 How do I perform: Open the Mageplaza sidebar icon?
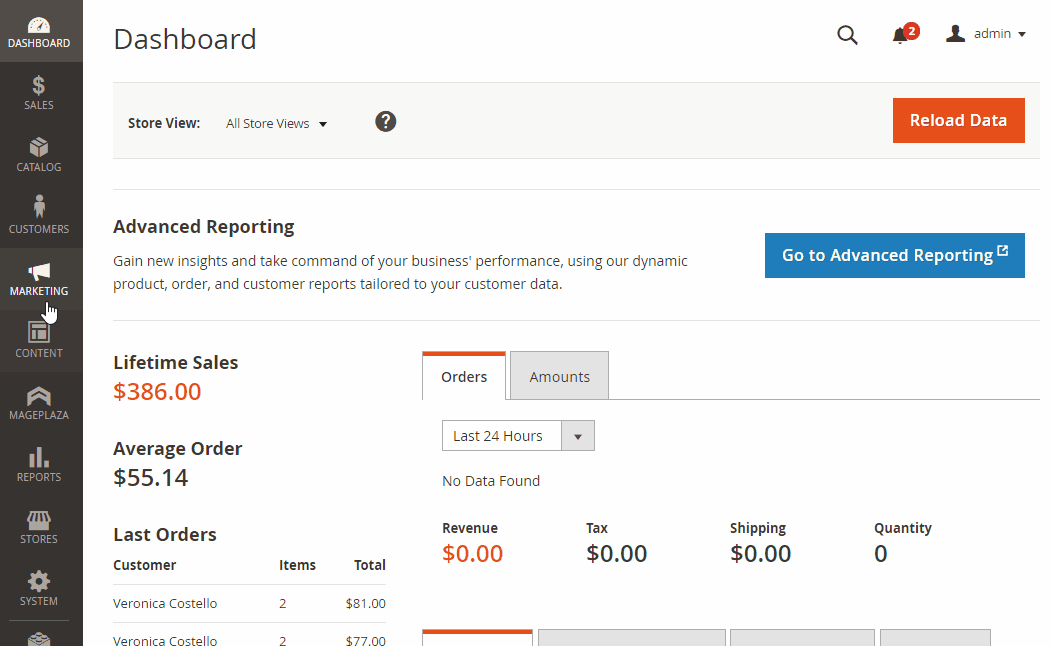(39, 396)
